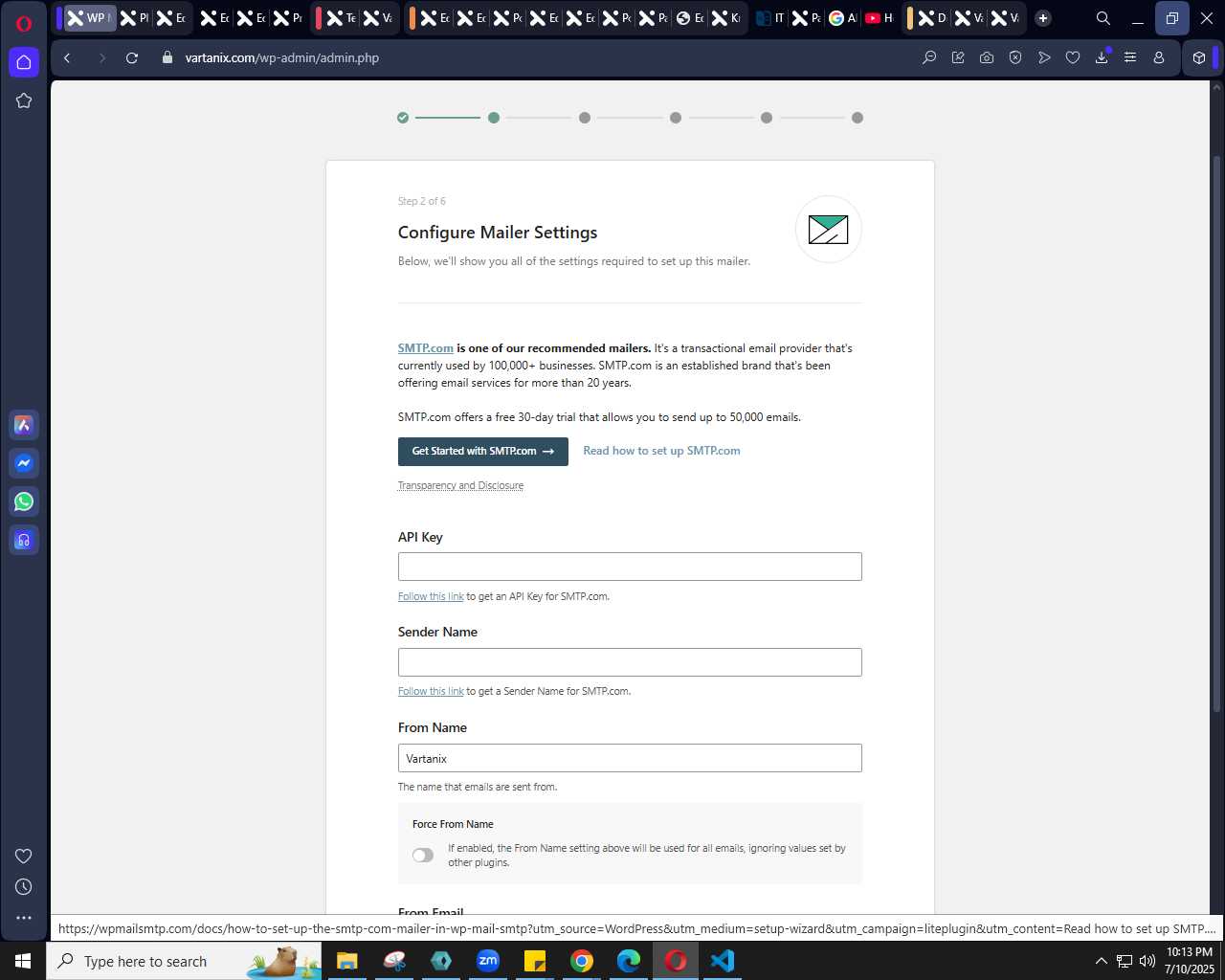Switch to the YouTube tab
Viewport: 1225px width, 980px height.
[x=879, y=18]
